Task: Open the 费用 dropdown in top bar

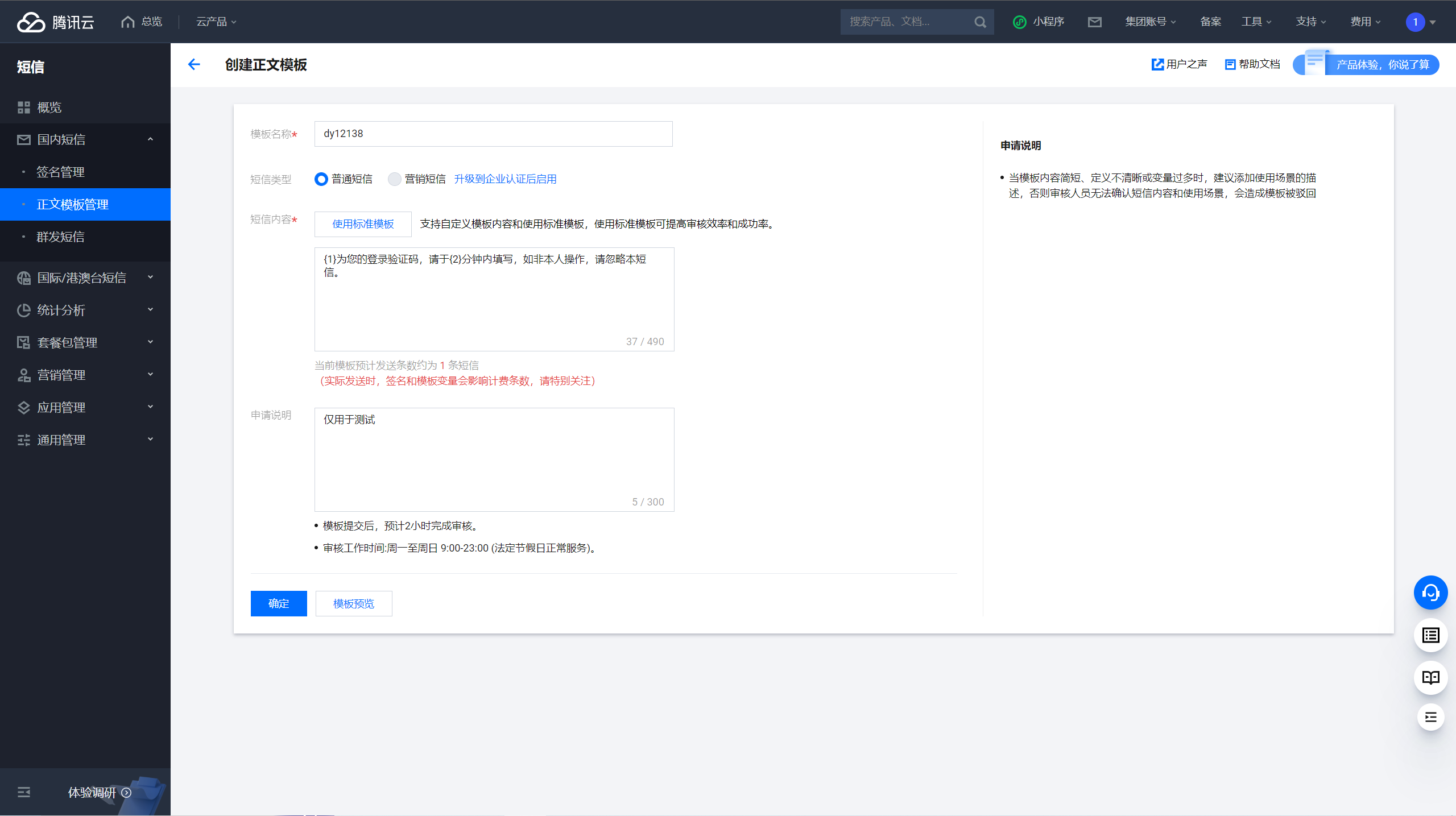Action: point(1365,22)
